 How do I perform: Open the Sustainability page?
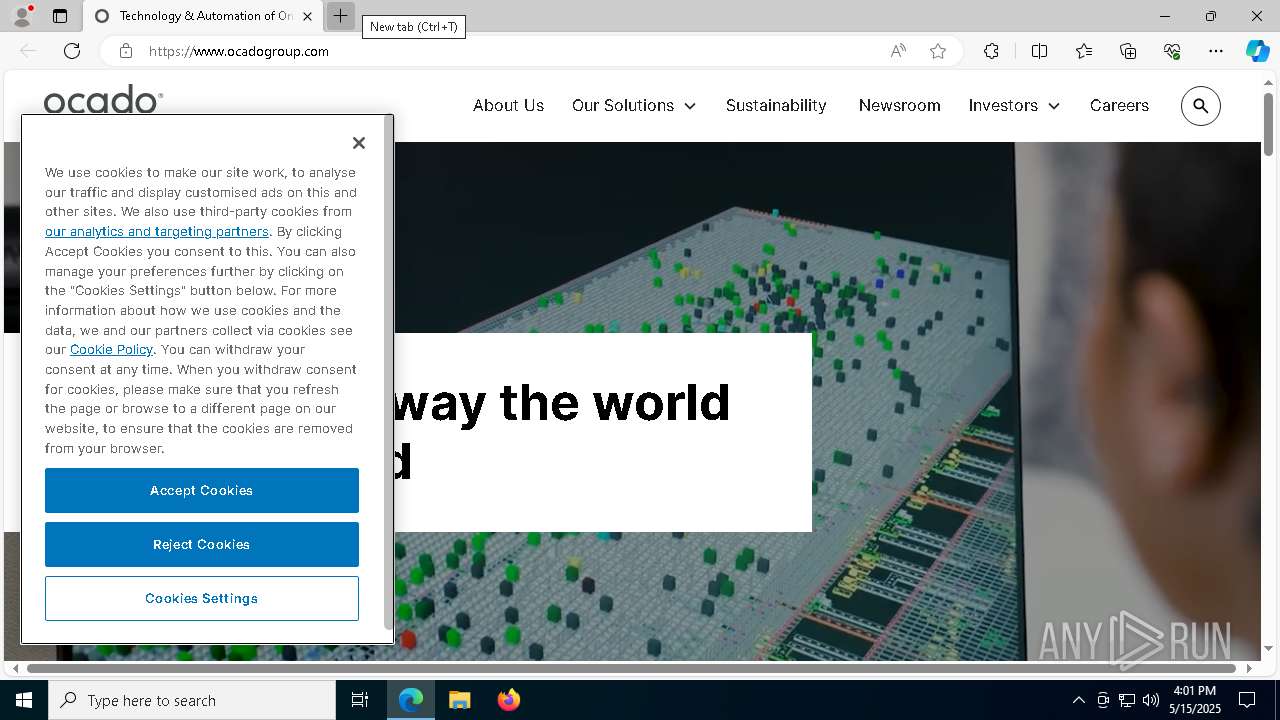tap(776, 105)
